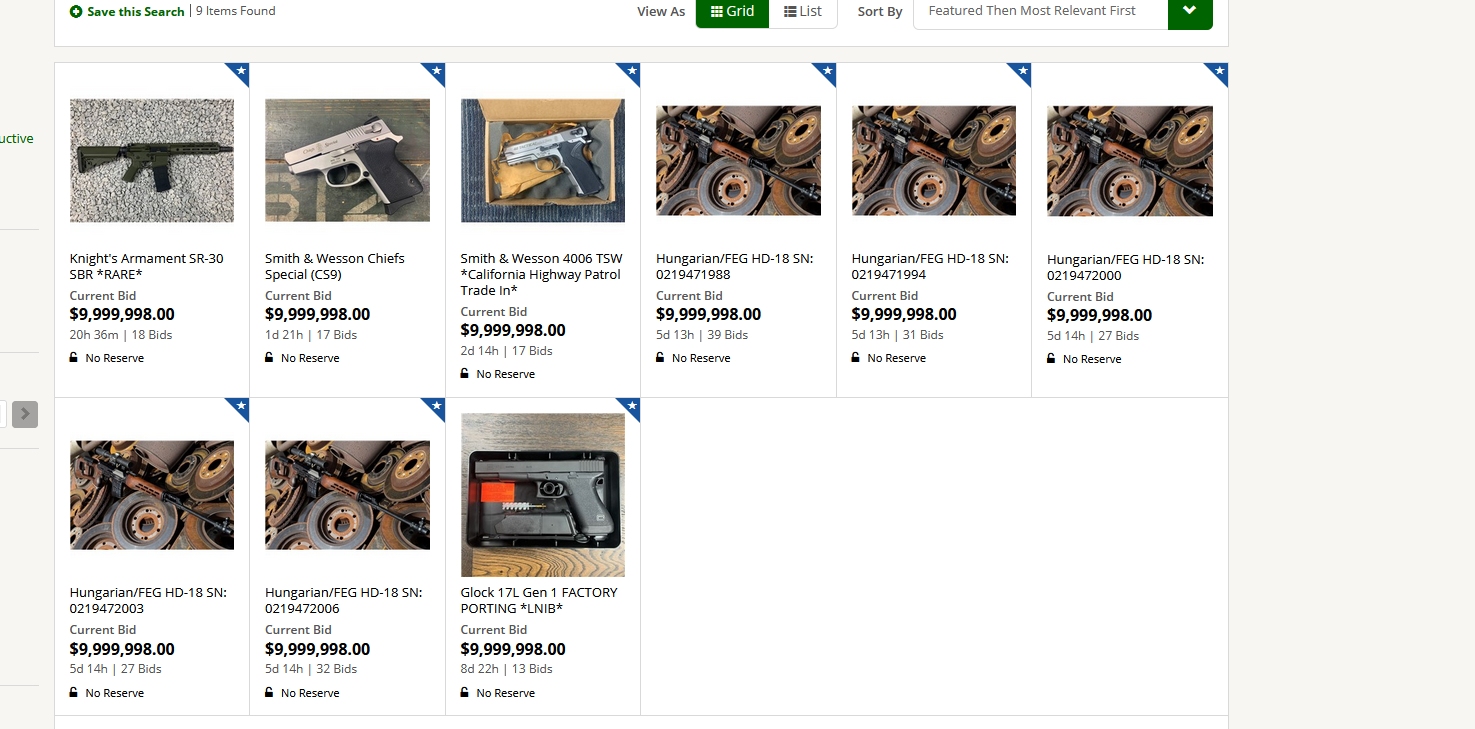The image size is (1475, 729).
Task: Switch to Grid view
Action: 732,12
